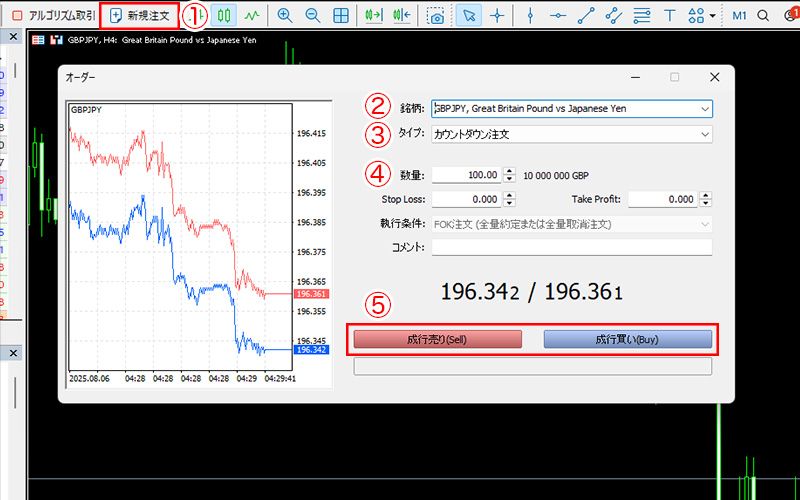The height and width of the screenshot is (500, 800).
Task: Take a chart screenshot with camera icon
Action: pyautogui.click(x=436, y=16)
